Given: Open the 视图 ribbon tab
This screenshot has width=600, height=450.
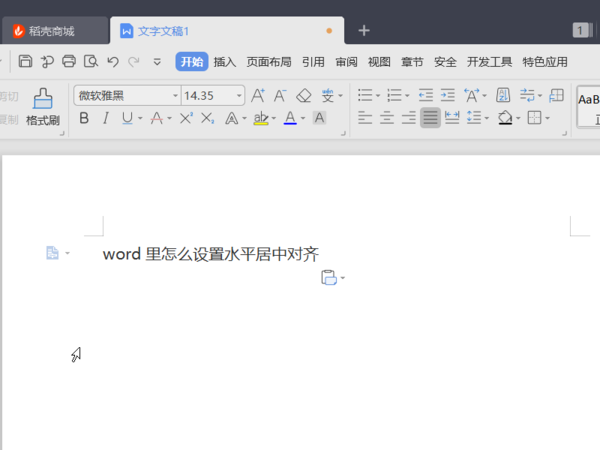Looking at the screenshot, I should coord(379,62).
